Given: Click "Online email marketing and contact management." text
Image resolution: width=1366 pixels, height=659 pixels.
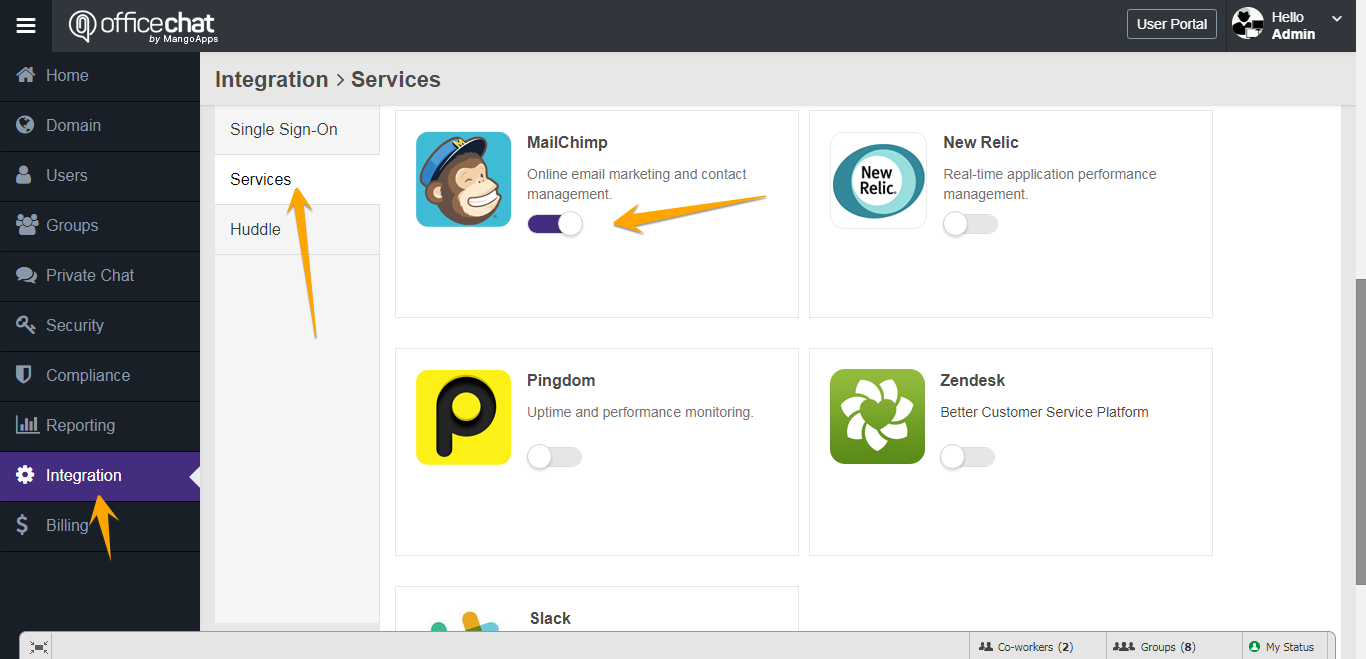Looking at the screenshot, I should pos(637,184).
